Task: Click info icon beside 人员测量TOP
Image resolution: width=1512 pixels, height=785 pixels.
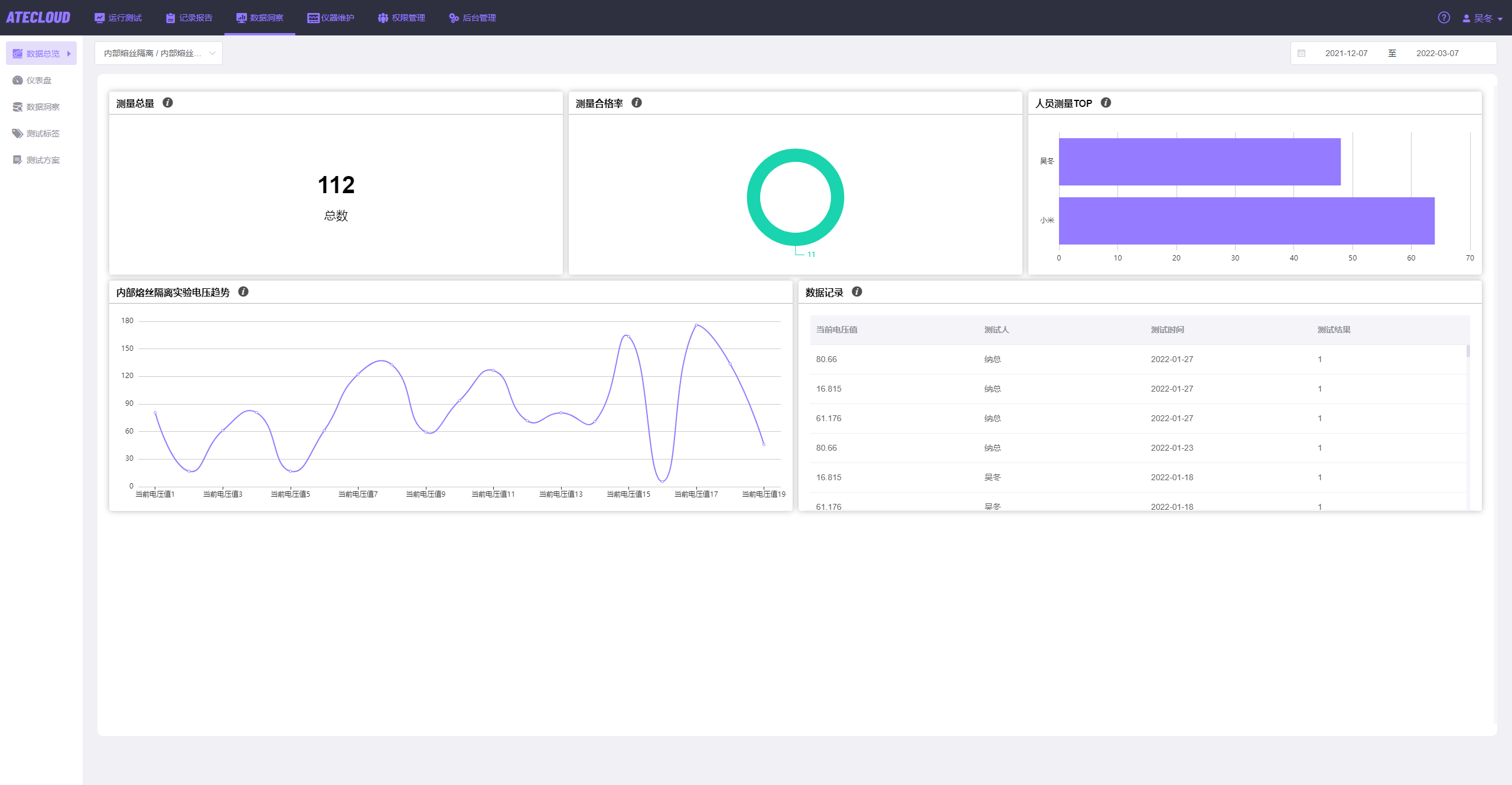Action: click(x=1106, y=103)
